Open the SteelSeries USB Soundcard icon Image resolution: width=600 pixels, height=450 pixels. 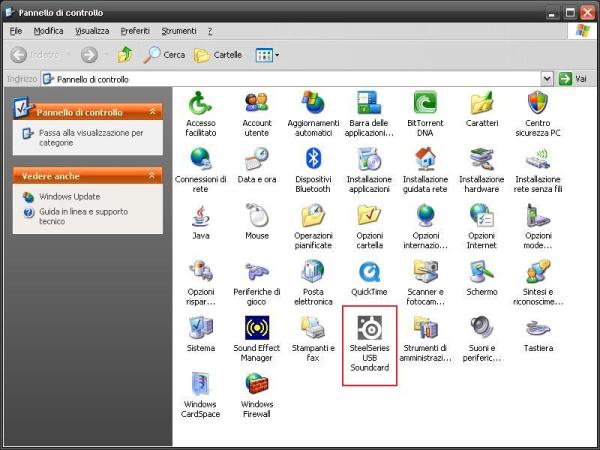[x=370, y=328]
